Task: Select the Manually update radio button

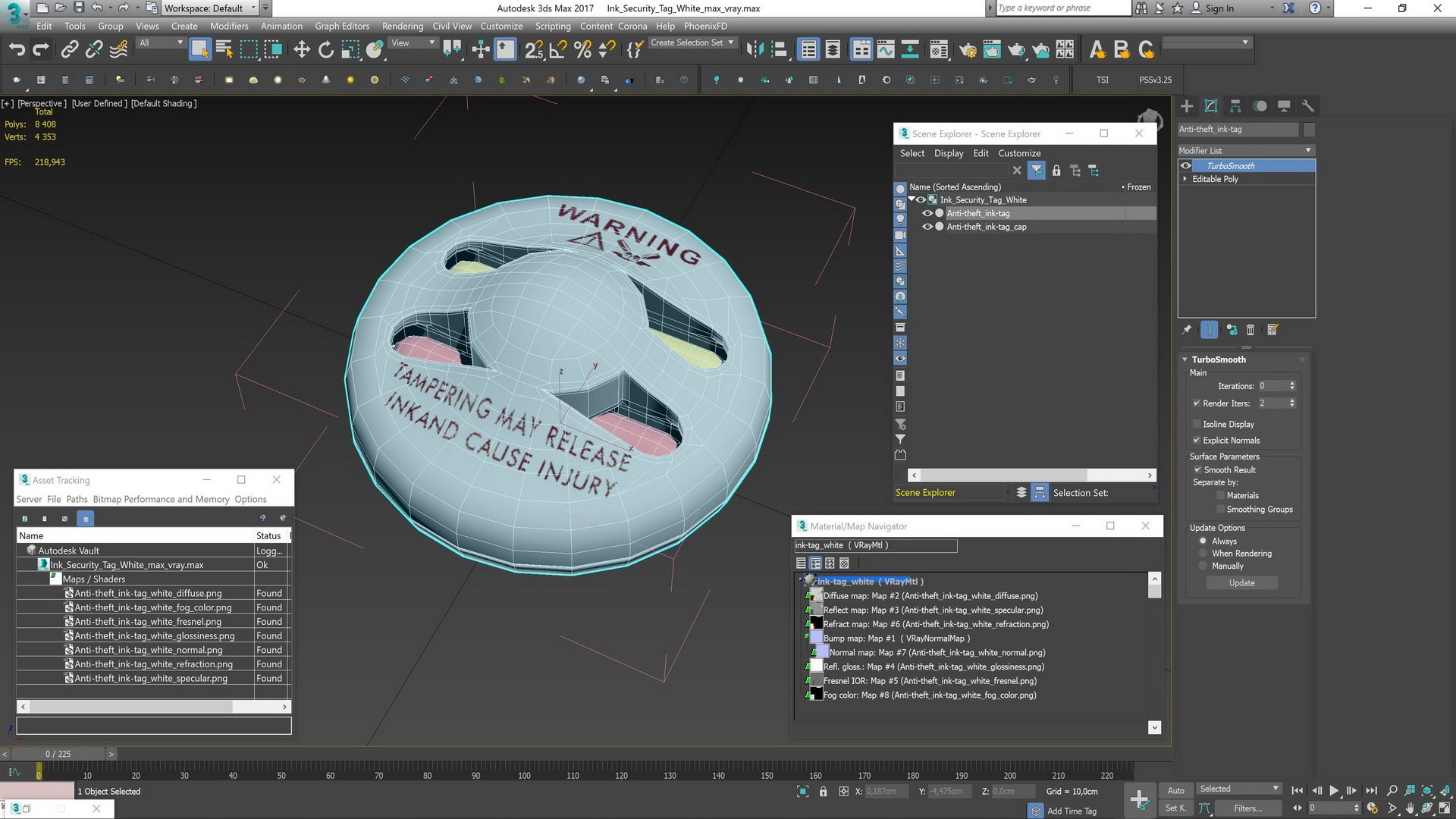Action: coord(1203,566)
